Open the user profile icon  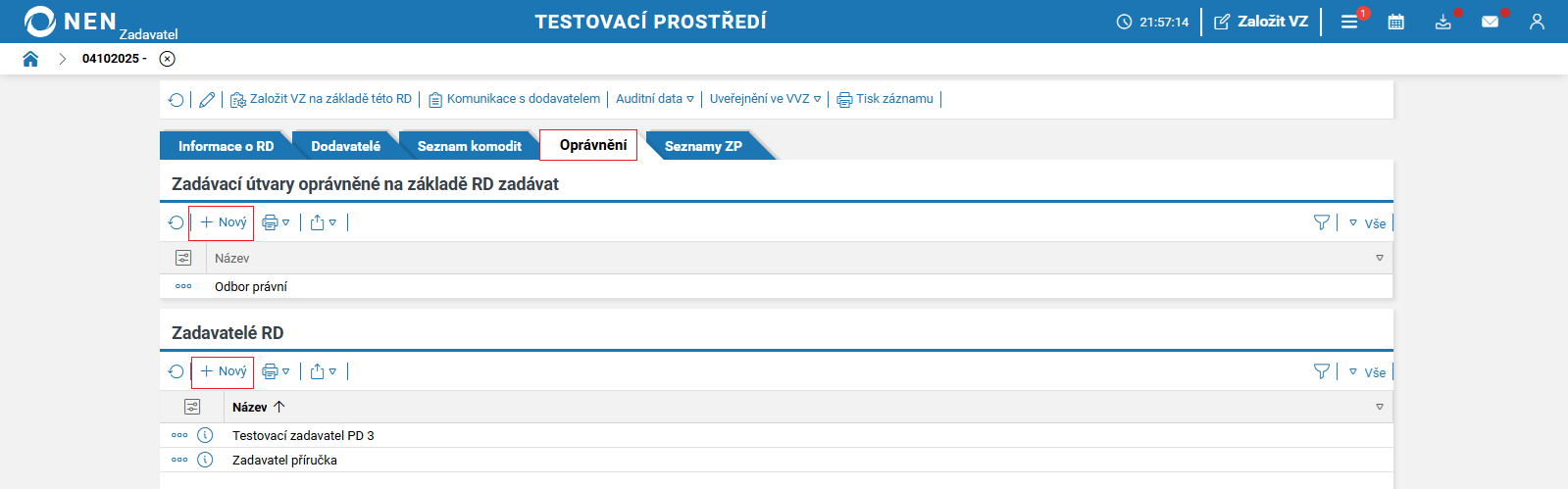[x=1537, y=22]
